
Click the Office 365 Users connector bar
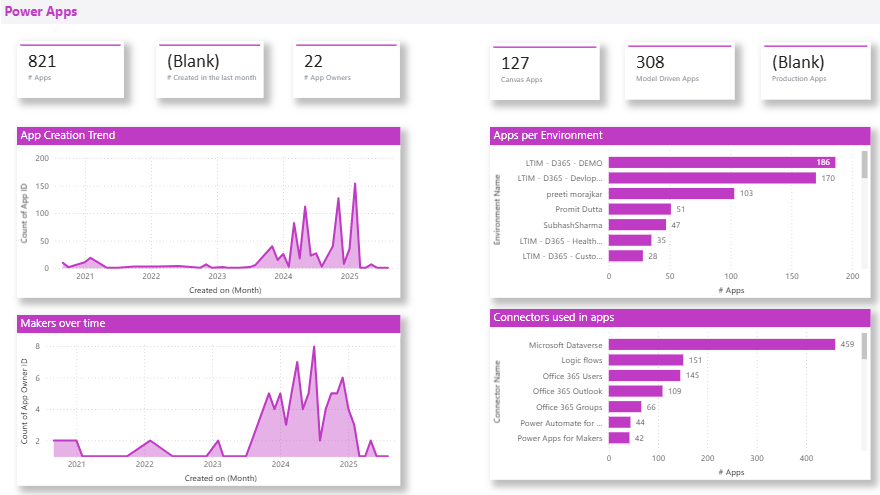pyautogui.click(x=644, y=375)
